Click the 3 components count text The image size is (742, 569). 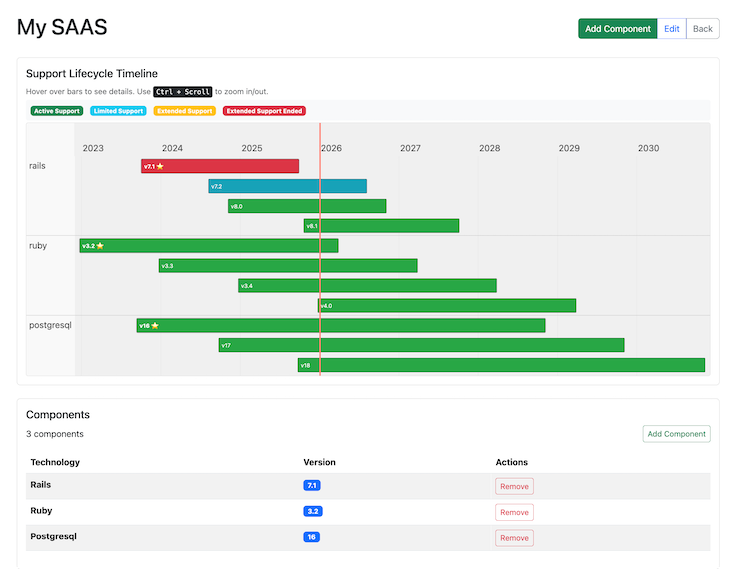click(55, 434)
